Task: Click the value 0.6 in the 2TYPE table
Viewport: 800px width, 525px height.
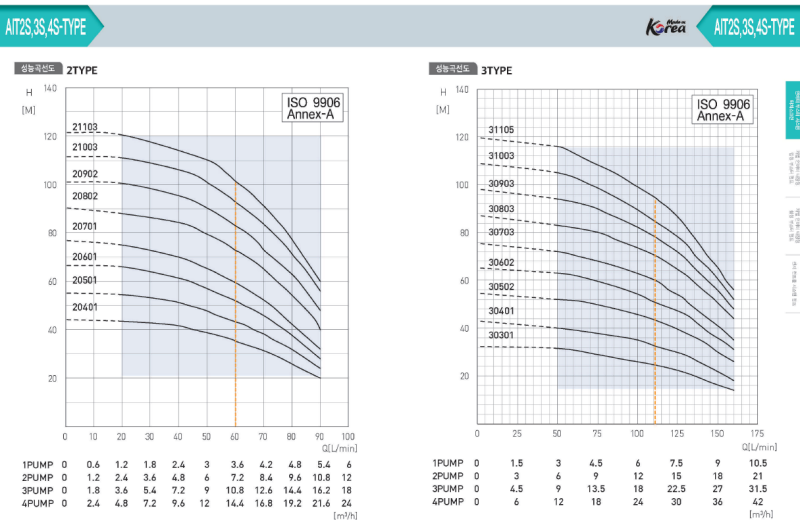Action: [93, 465]
